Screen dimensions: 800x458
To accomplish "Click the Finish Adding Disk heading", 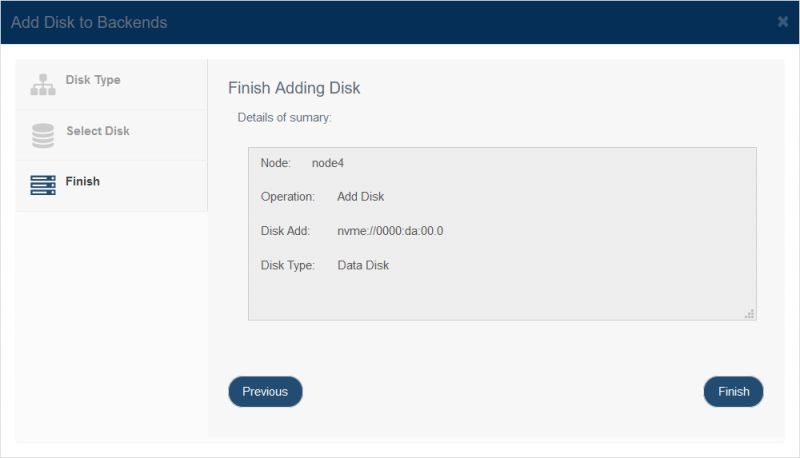I will pyautogui.click(x=294, y=88).
